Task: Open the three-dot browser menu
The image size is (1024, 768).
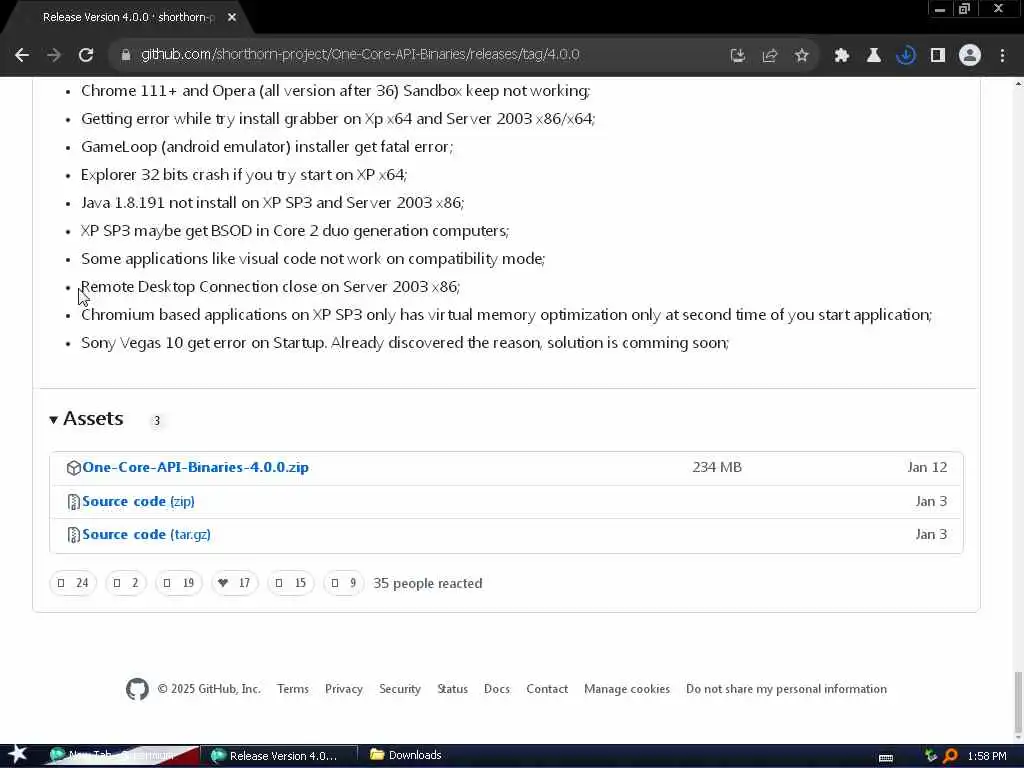Action: 1002,56
